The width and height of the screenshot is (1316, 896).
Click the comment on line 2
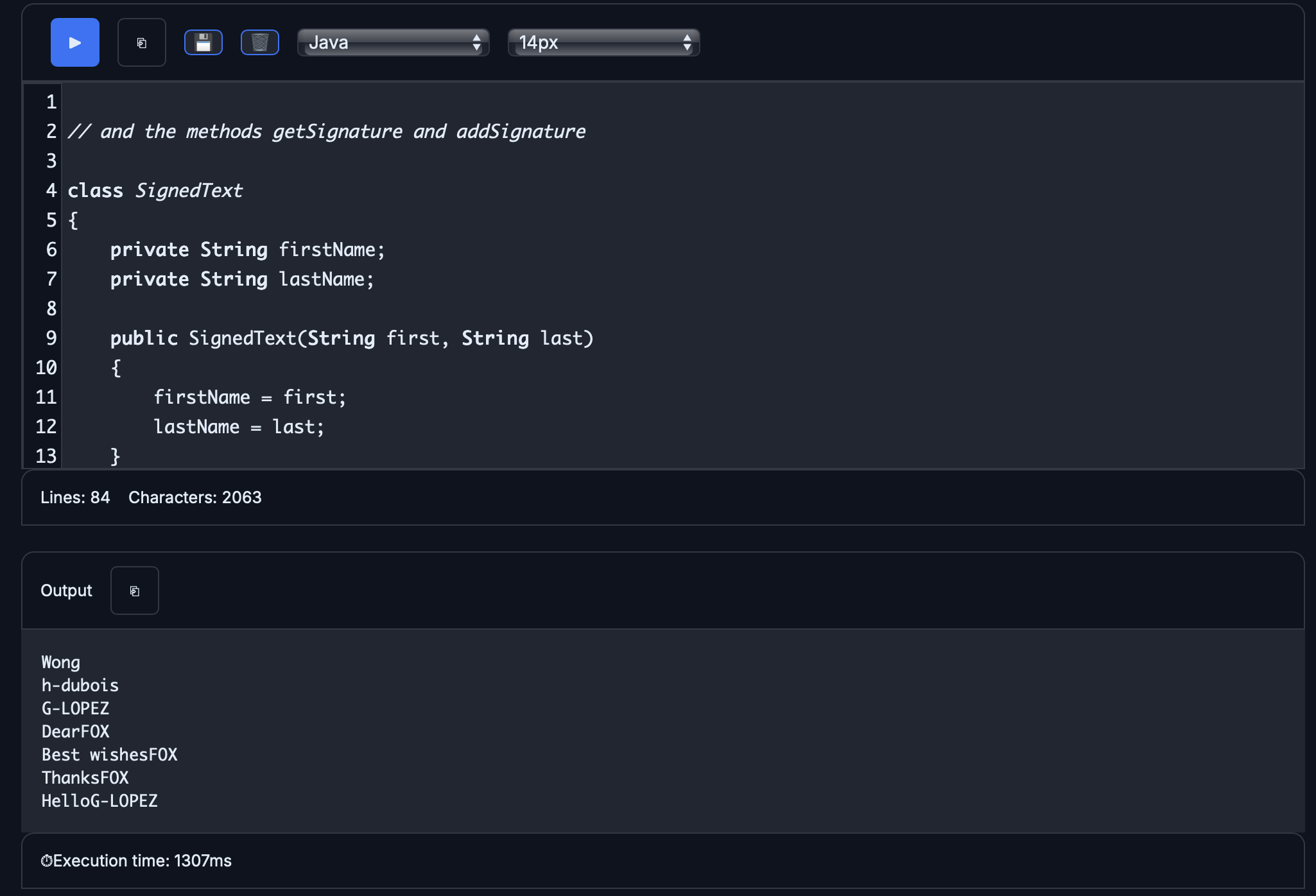327,131
